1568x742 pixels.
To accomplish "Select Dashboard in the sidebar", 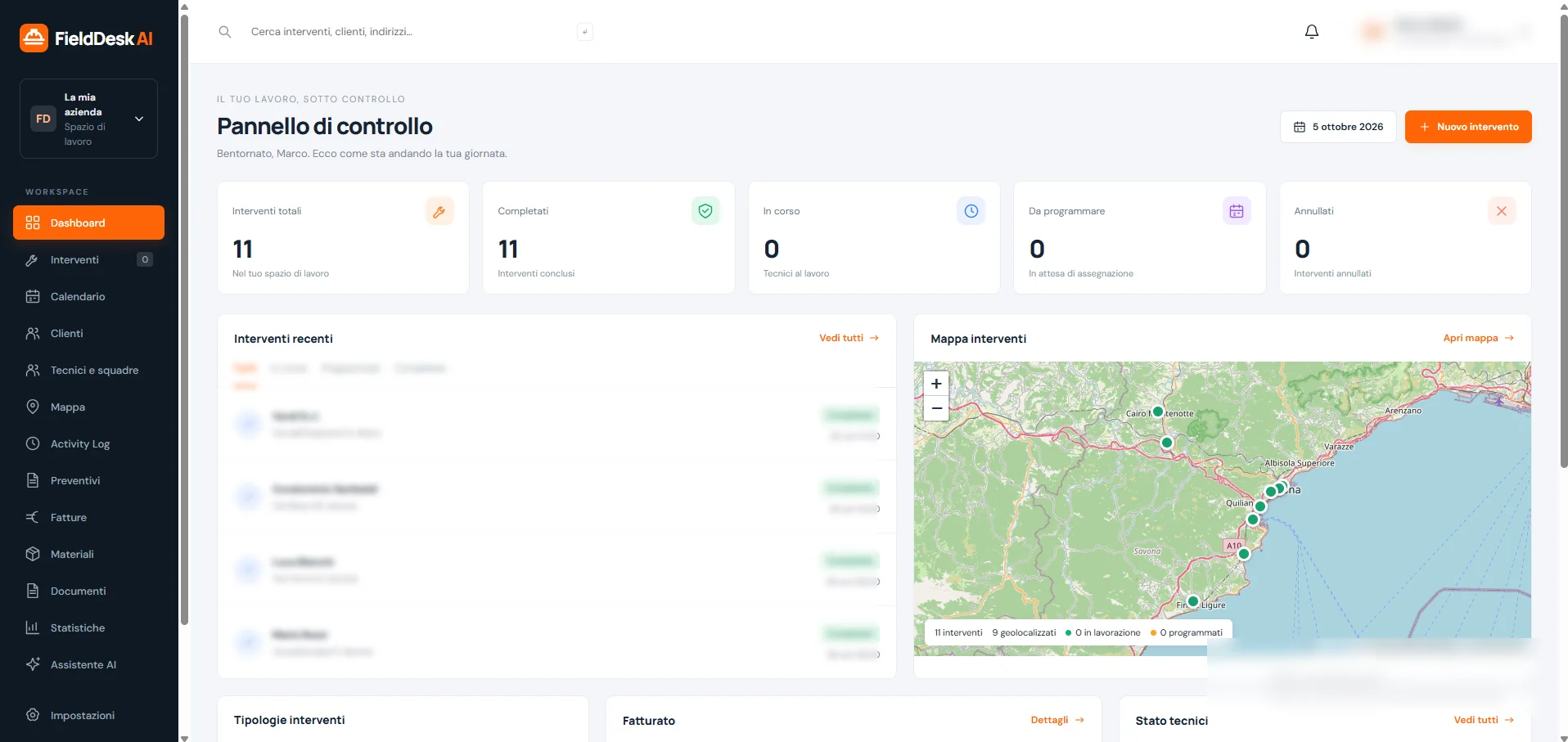I will [x=88, y=223].
